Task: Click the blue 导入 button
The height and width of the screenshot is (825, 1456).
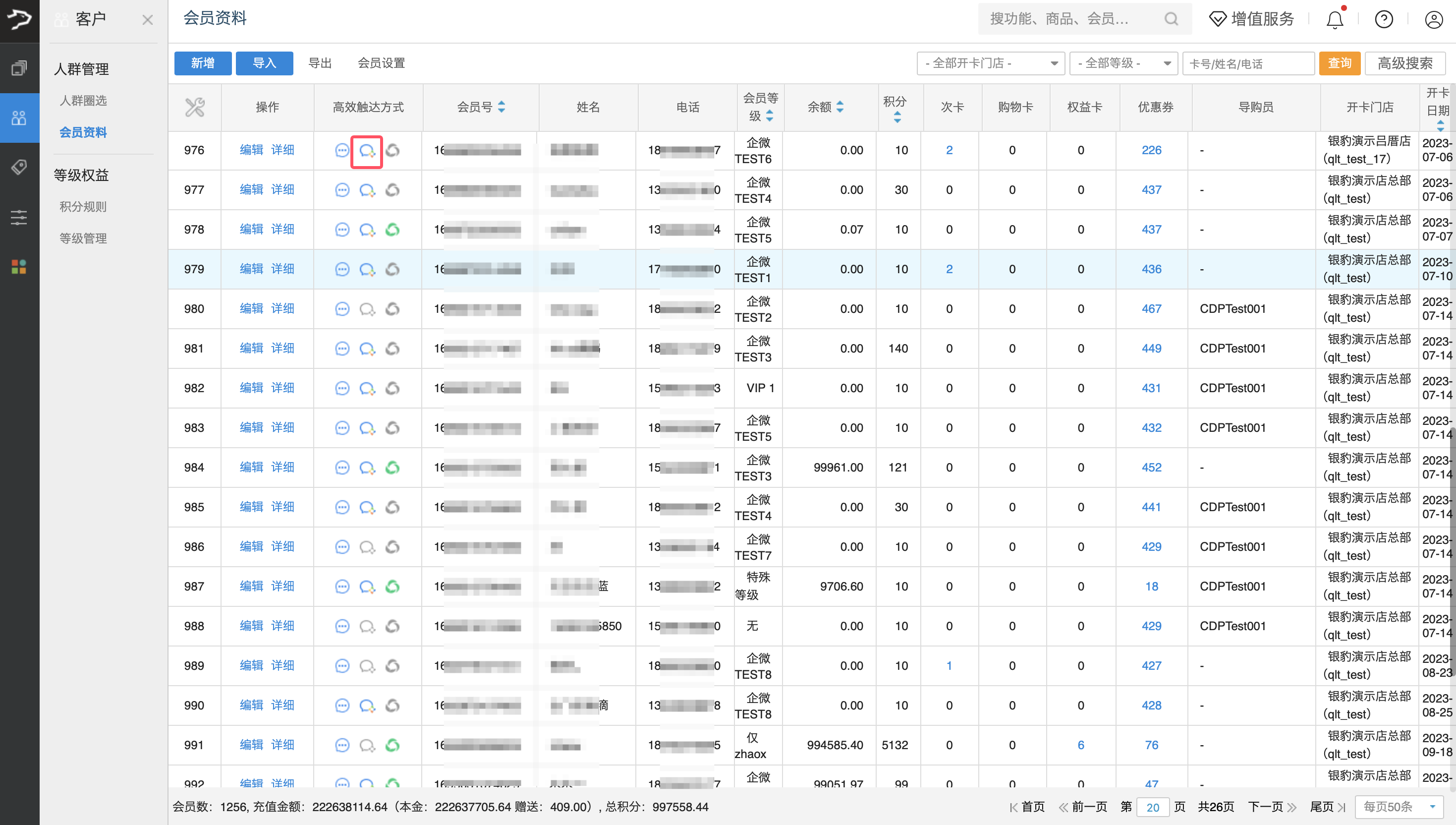Action: point(265,63)
